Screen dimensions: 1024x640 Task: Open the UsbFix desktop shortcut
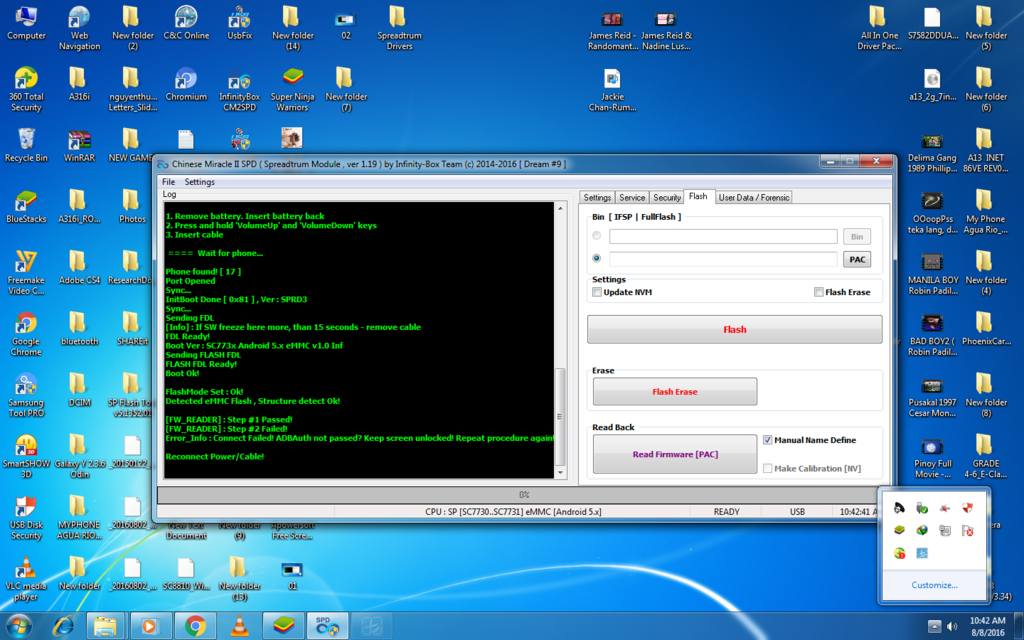coord(240,23)
